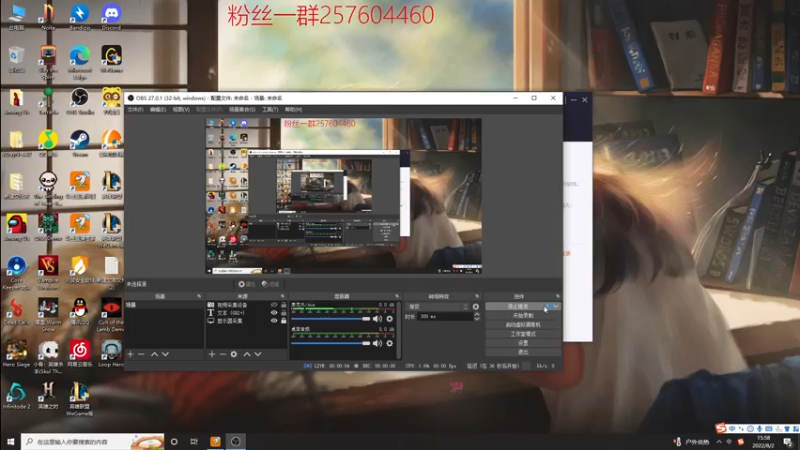Expand the dropdown arrow beside Stop Streaming
This screenshot has height=450, width=800.
click(555, 306)
